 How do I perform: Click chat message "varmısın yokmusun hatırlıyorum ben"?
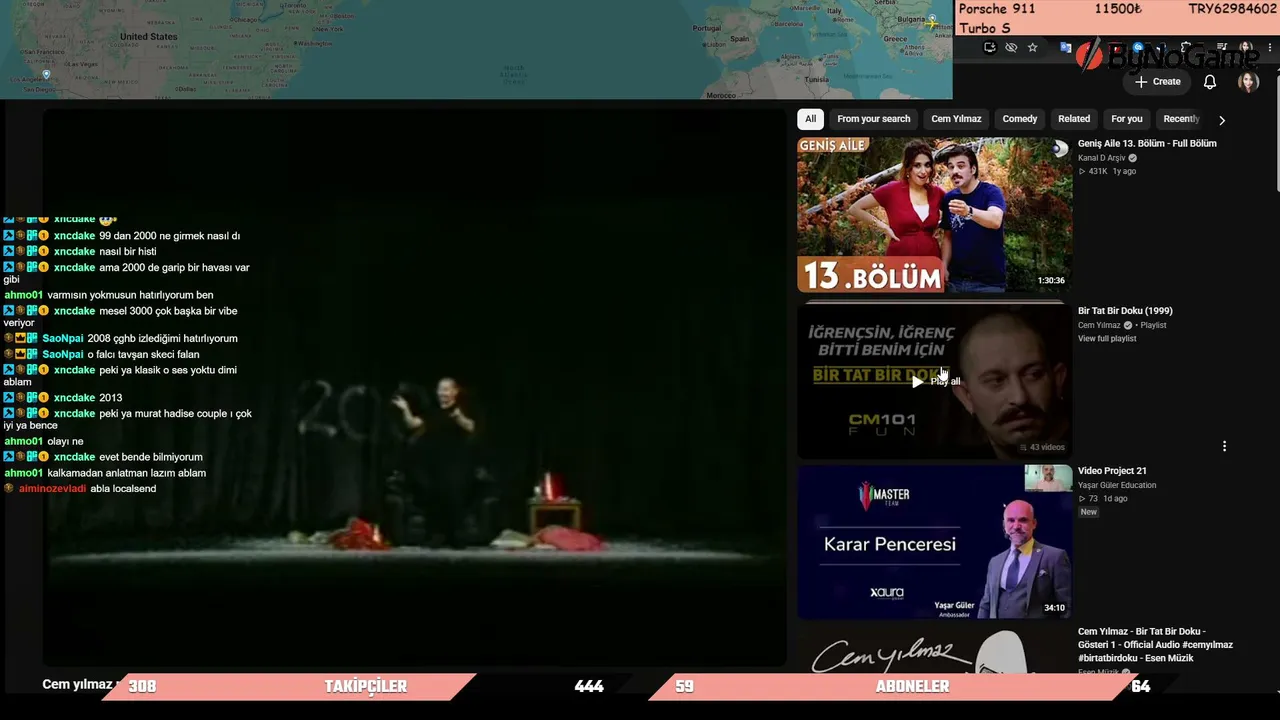[130, 296]
